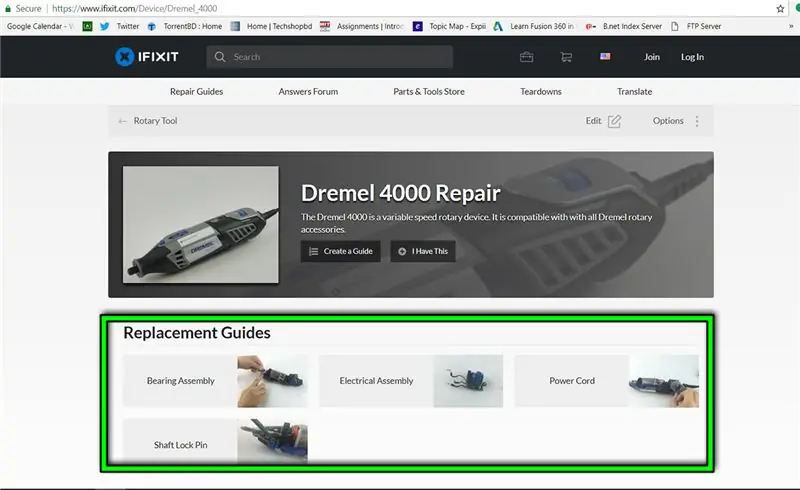Focus the Search input field

pyautogui.click(x=330, y=57)
